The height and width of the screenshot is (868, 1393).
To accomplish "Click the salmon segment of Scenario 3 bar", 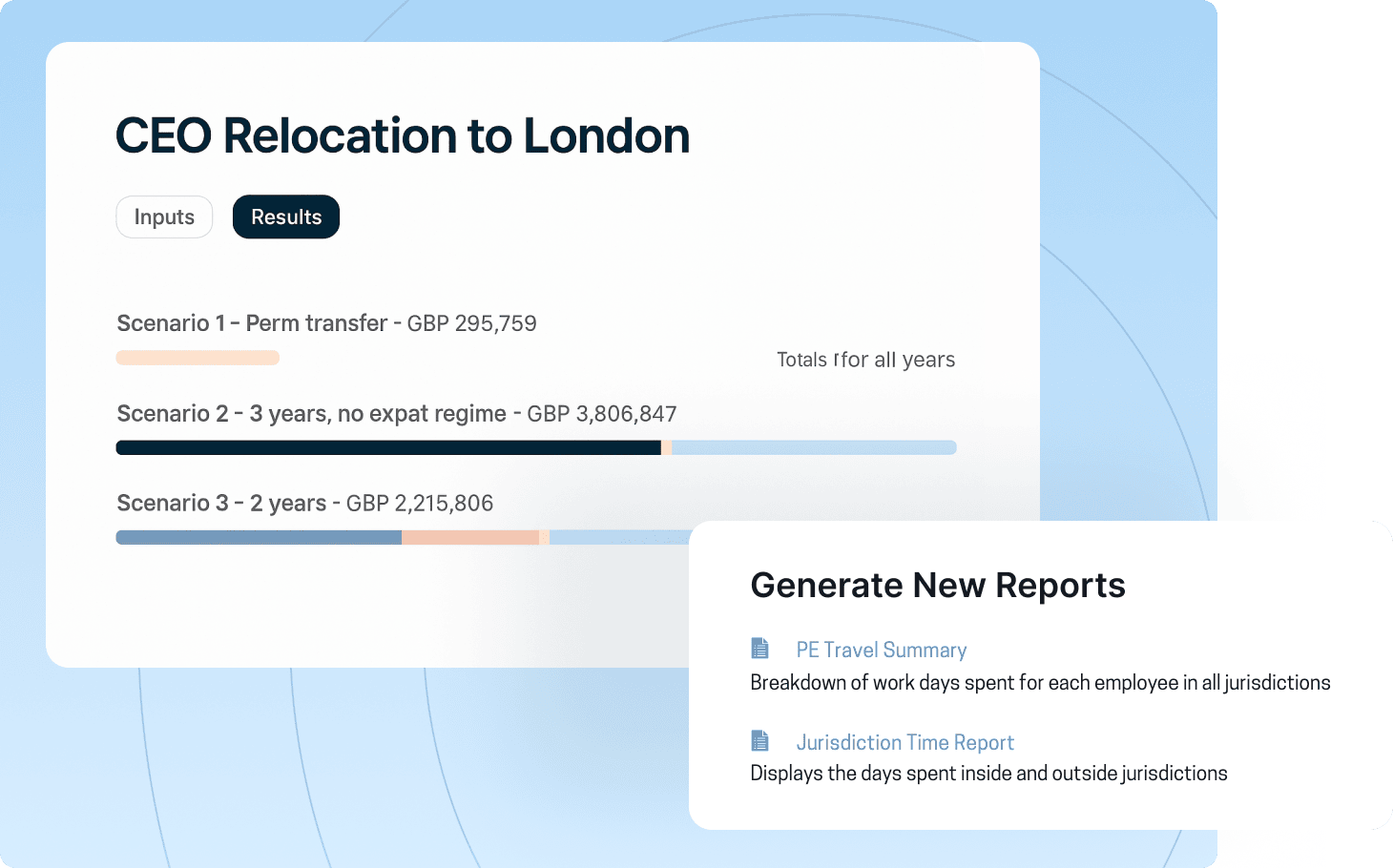I will 469,537.
